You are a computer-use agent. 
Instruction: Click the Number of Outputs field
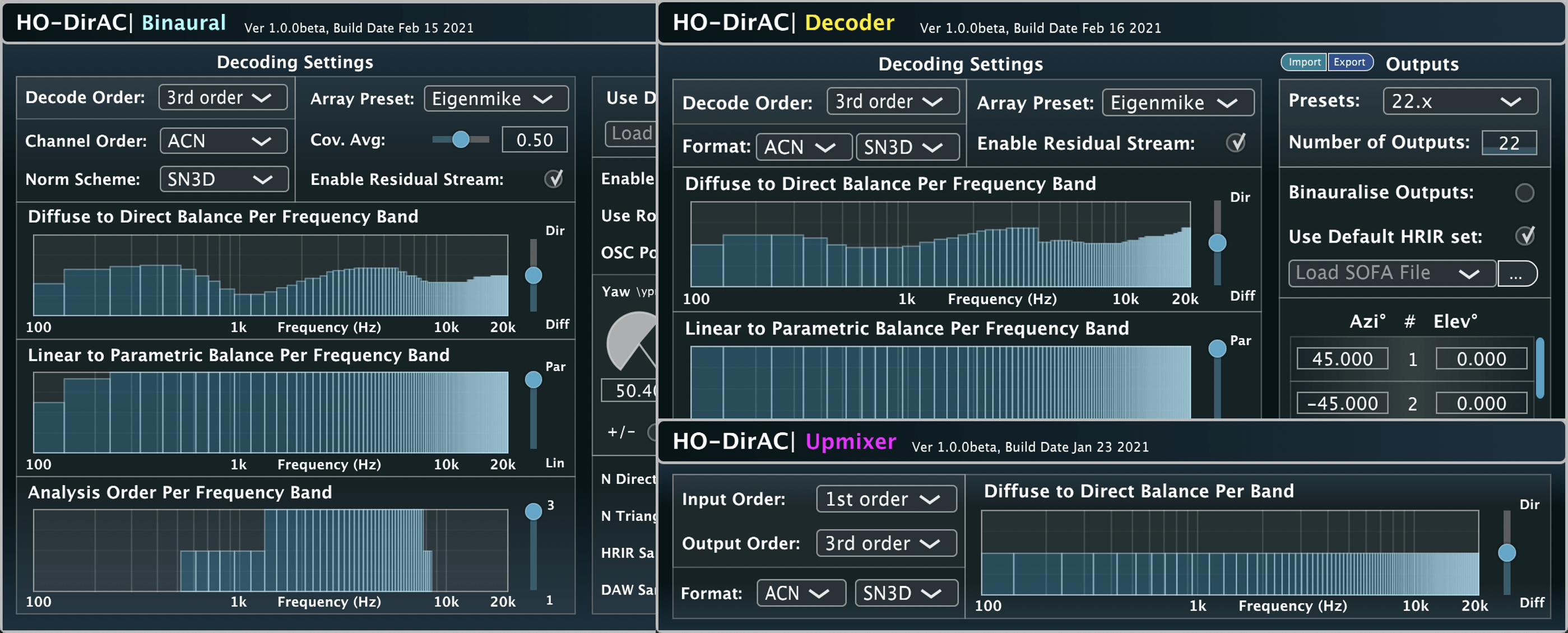1509,143
